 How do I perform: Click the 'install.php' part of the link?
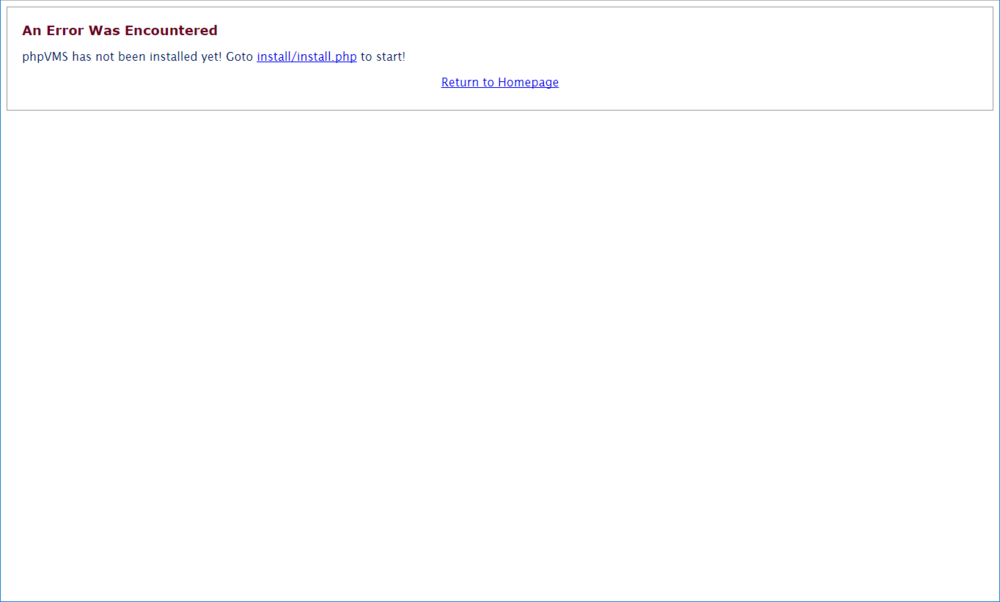326,57
